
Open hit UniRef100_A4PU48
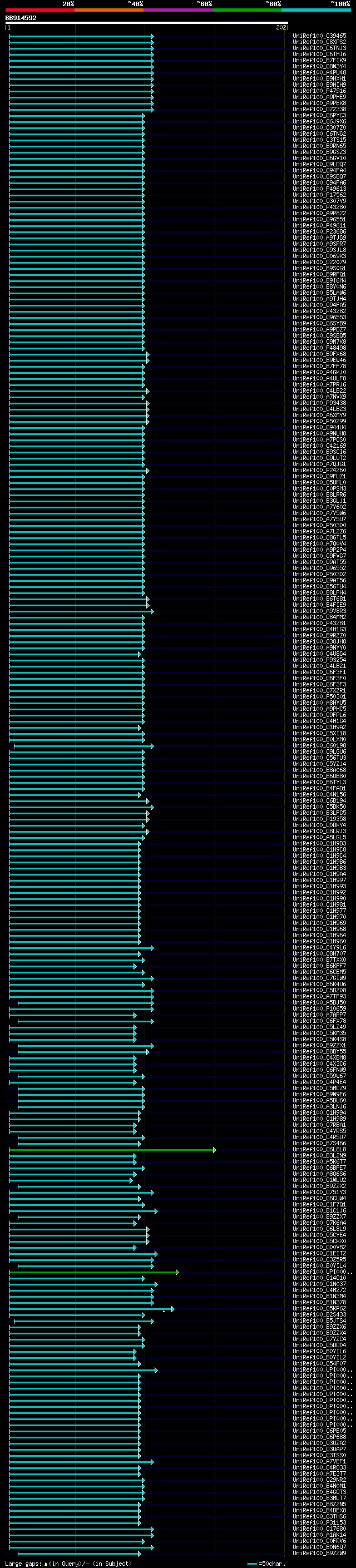(x=319, y=72)
